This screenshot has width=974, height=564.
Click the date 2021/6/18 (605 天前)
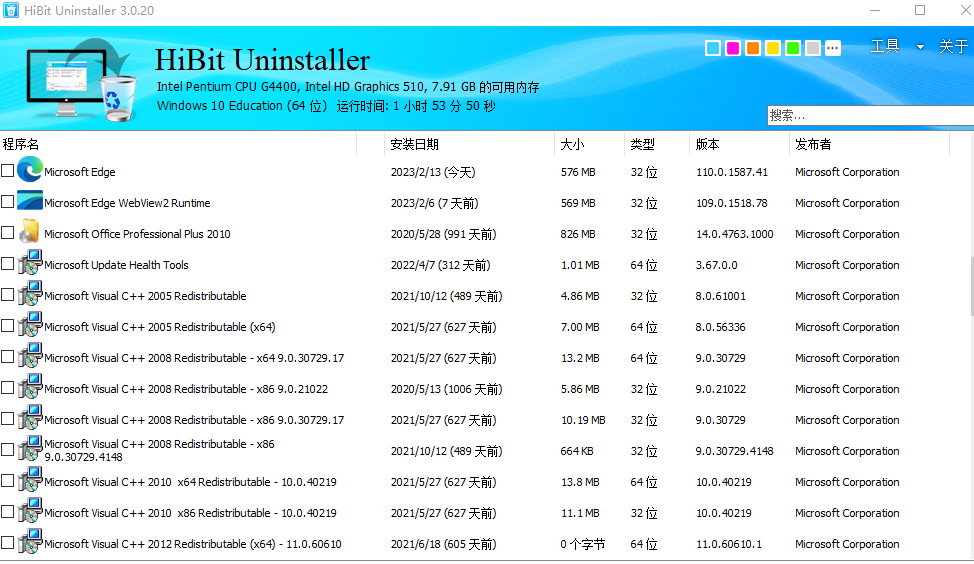pos(444,545)
